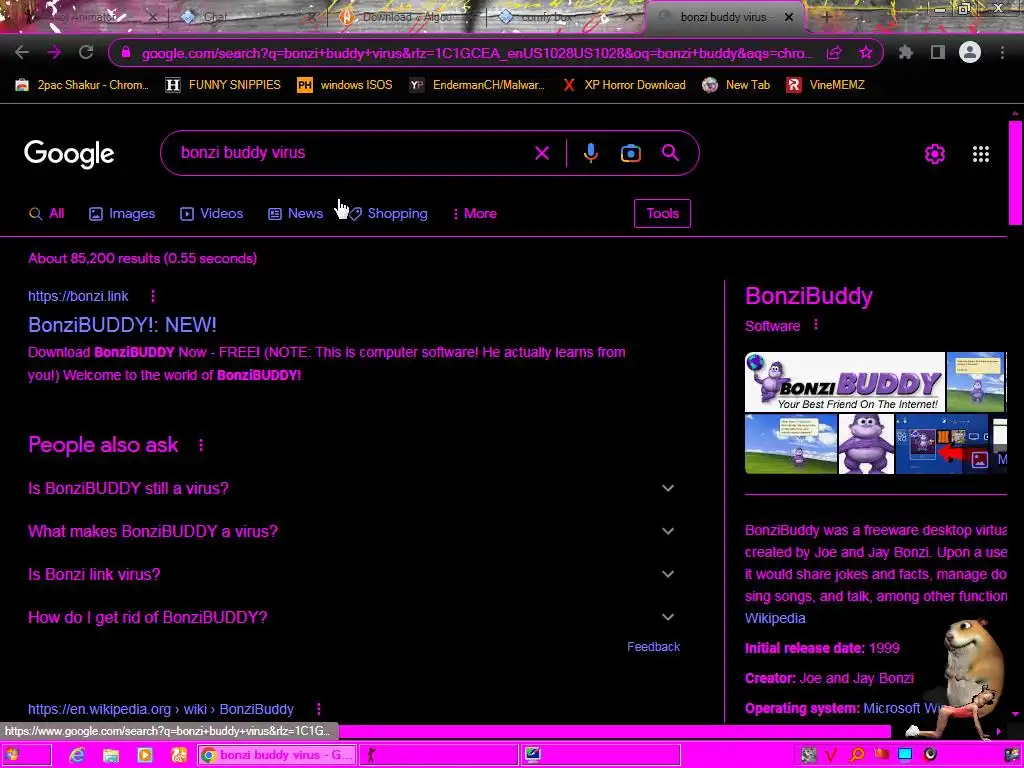
Task: Open options dots next to bonzi.link result
Action: tap(153, 296)
